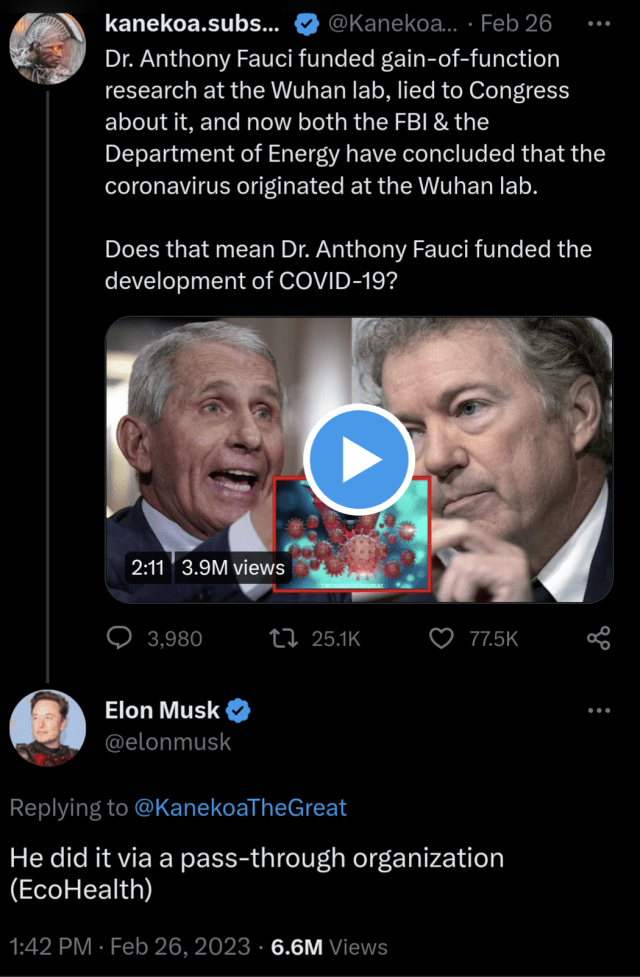This screenshot has height=977, width=640.
Task: Open Elon Musk display name
Action: (162, 710)
